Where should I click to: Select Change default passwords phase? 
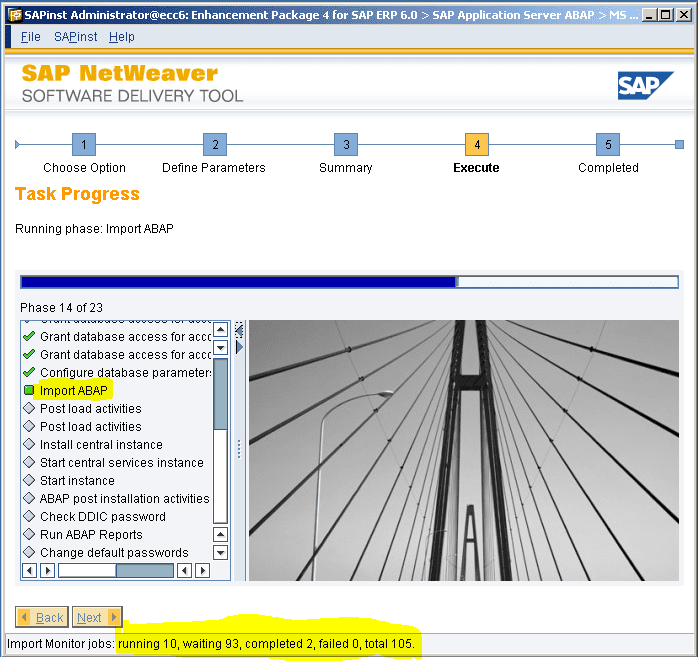pos(114,552)
